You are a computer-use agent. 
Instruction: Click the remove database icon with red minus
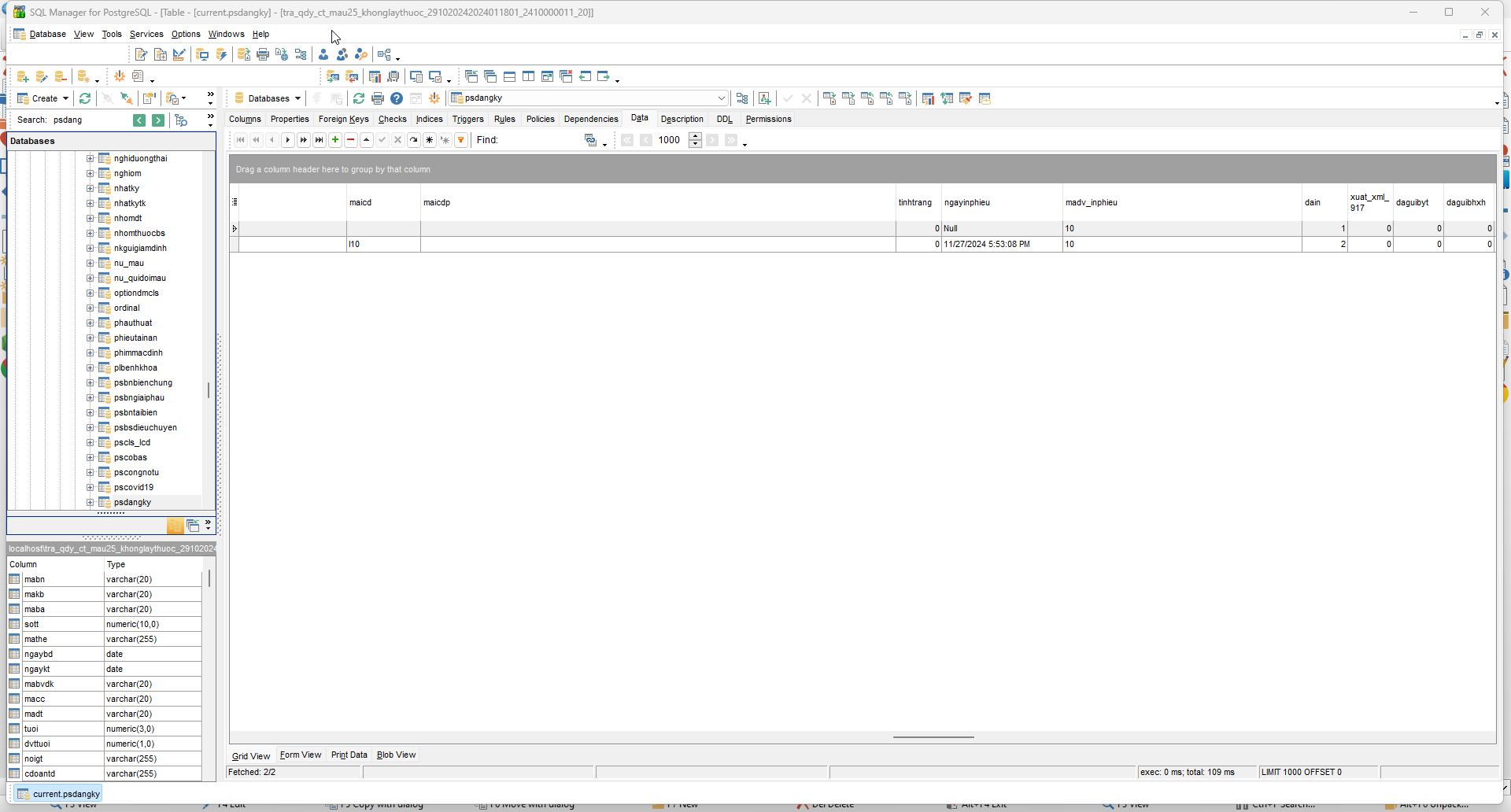(61, 76)
